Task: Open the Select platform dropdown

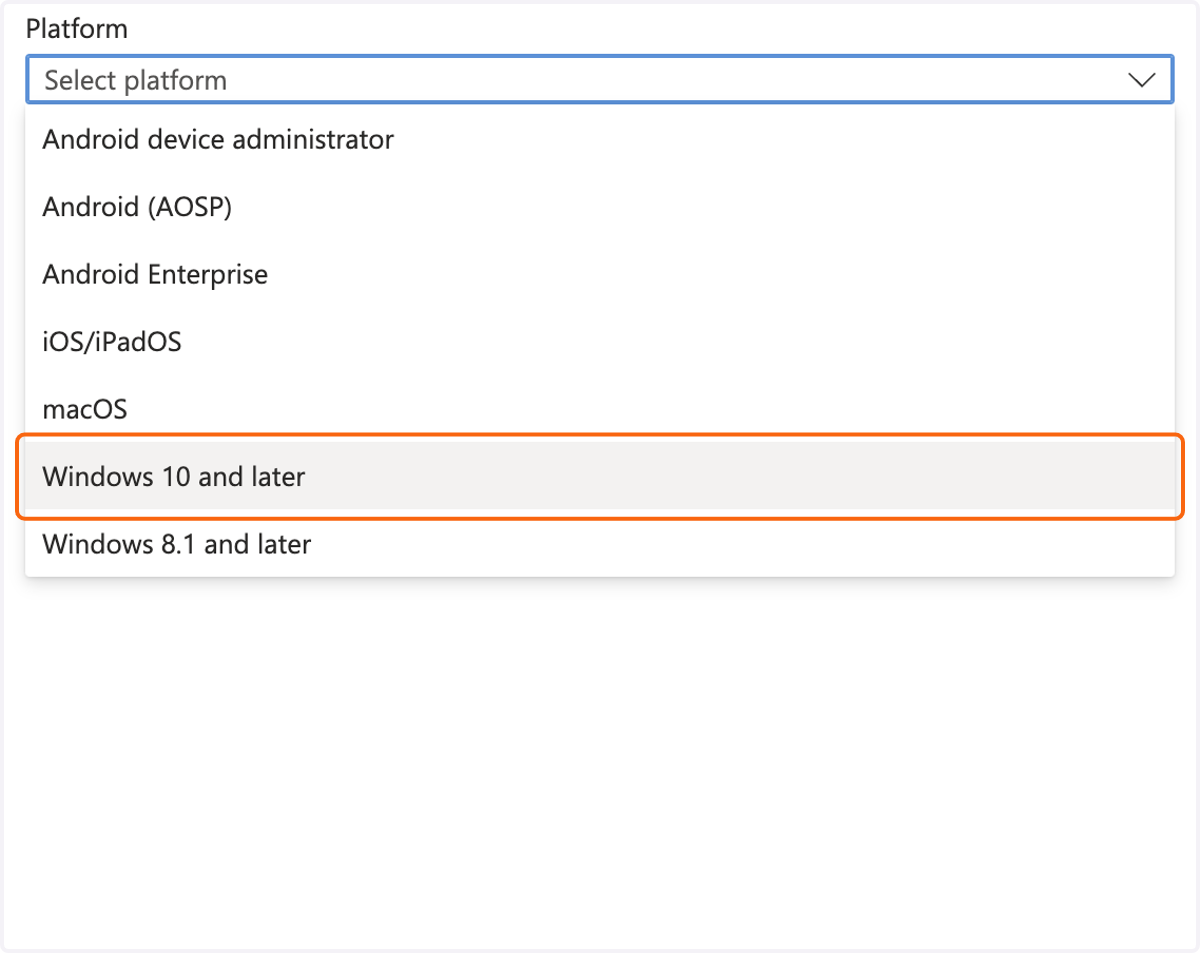Action: (x=599, y=80)
